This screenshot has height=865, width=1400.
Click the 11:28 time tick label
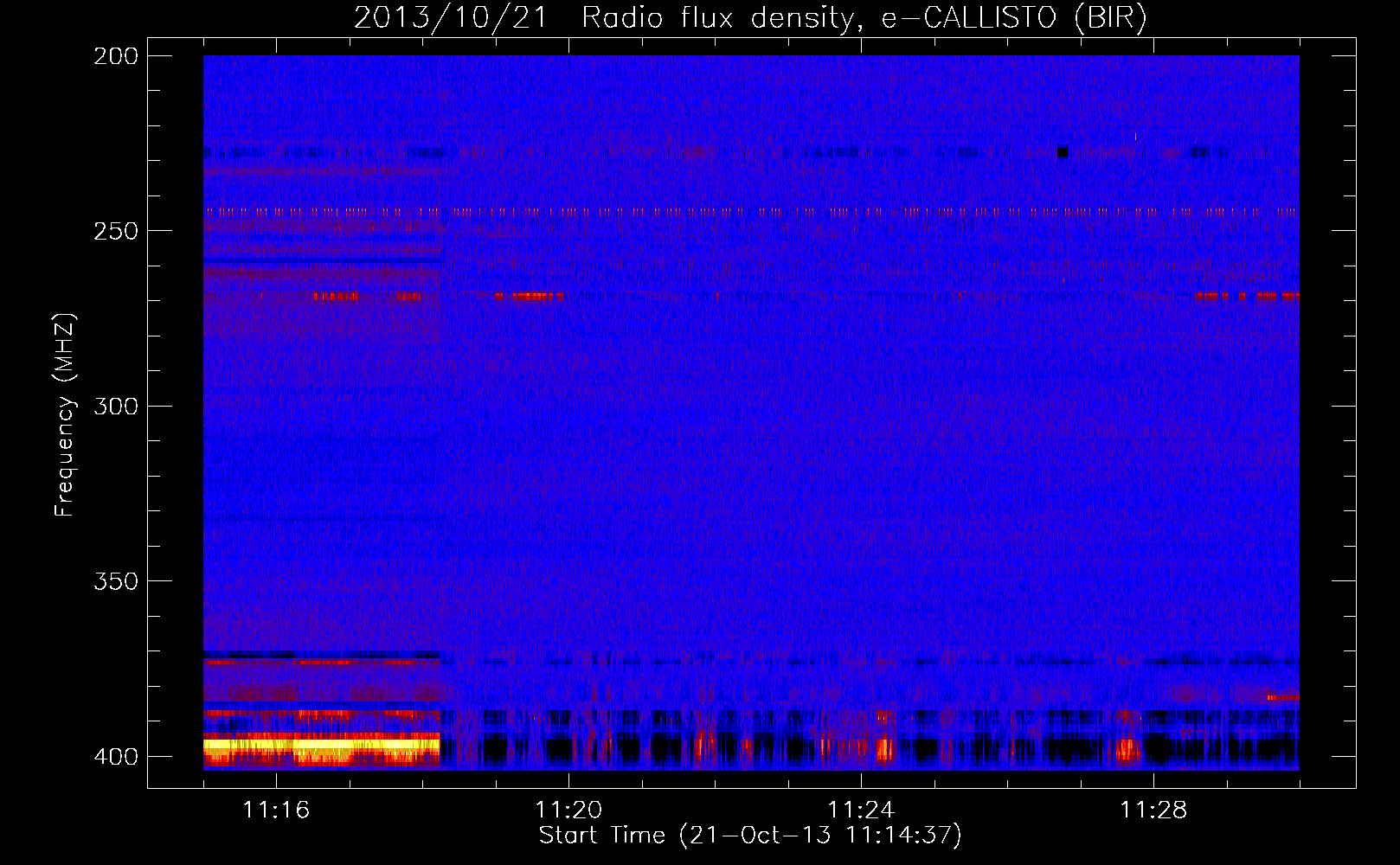(1153, 810)
